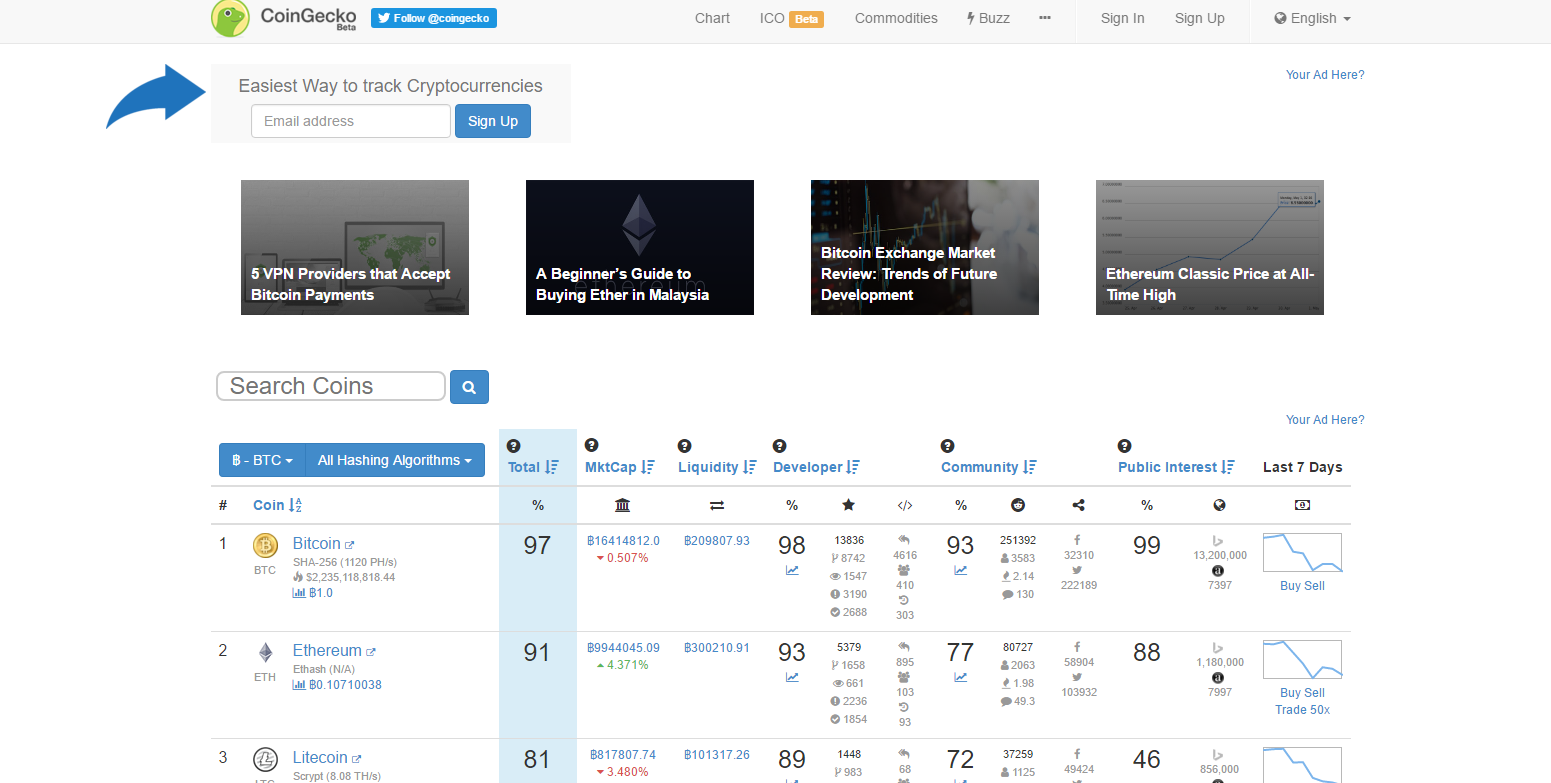Open the Ethereum coin link
This screenshot has width=1551, height=783.
point(334,651)
